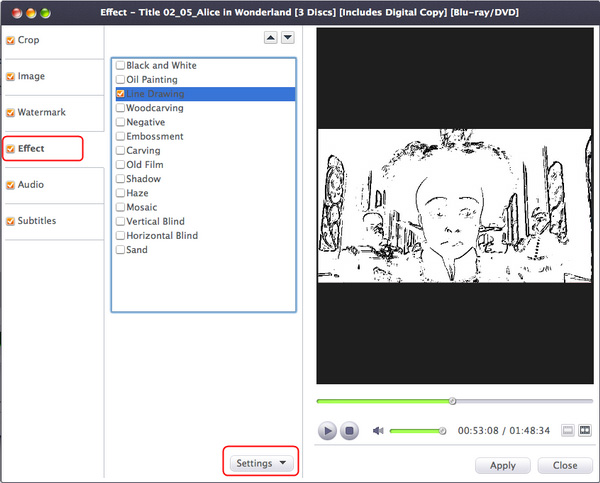The height and width of the screenshot is (483, 600).
Task: Click the green volume slider
Action: tap(415, 431)
